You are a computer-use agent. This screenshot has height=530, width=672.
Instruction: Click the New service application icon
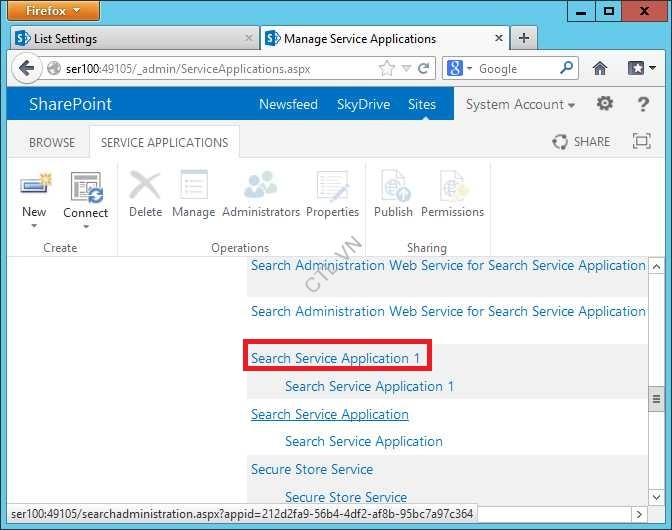pyautogui.click(x=34, y=187)
